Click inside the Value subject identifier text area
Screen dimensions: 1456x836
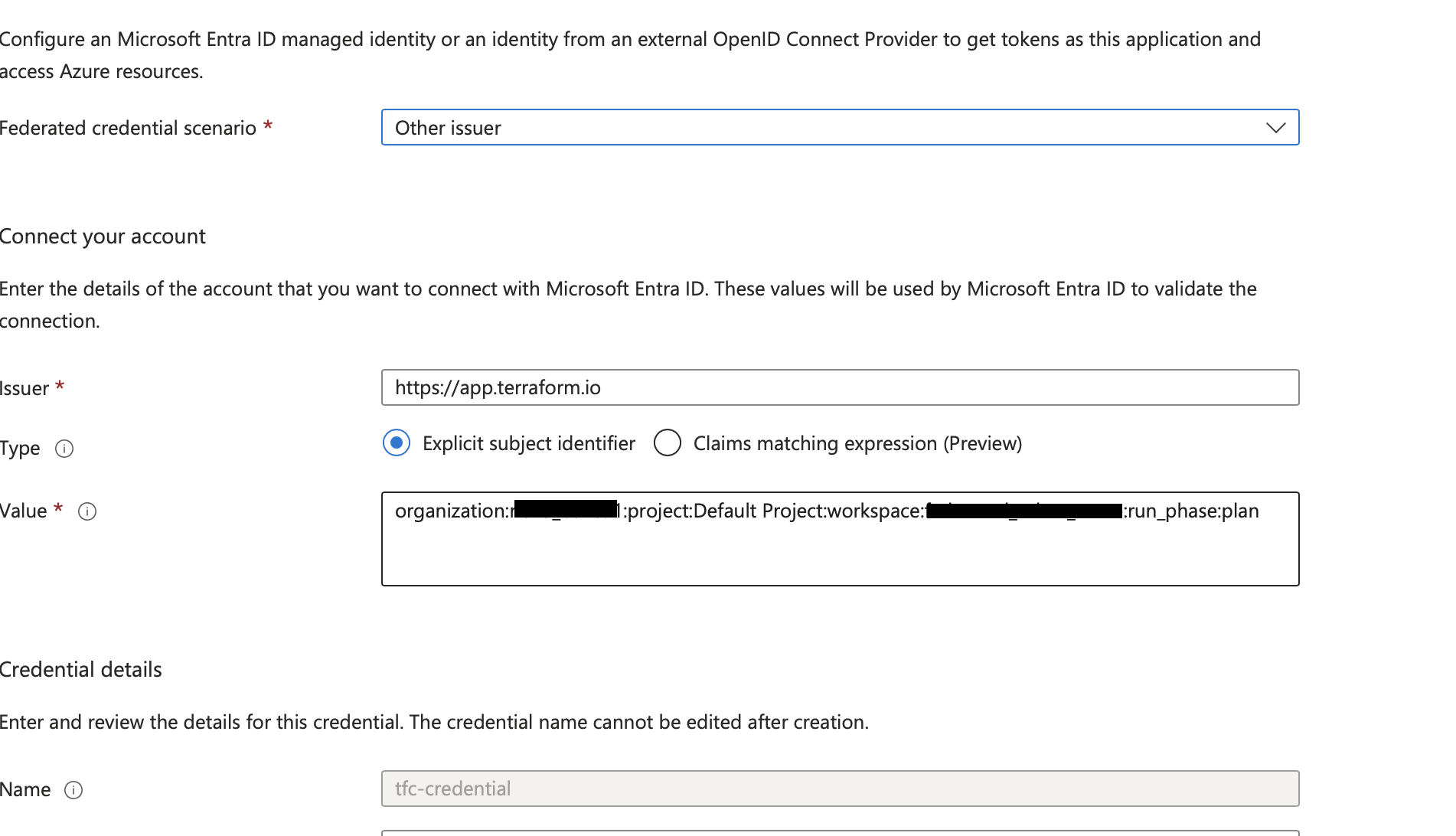(x=840, y=555)
